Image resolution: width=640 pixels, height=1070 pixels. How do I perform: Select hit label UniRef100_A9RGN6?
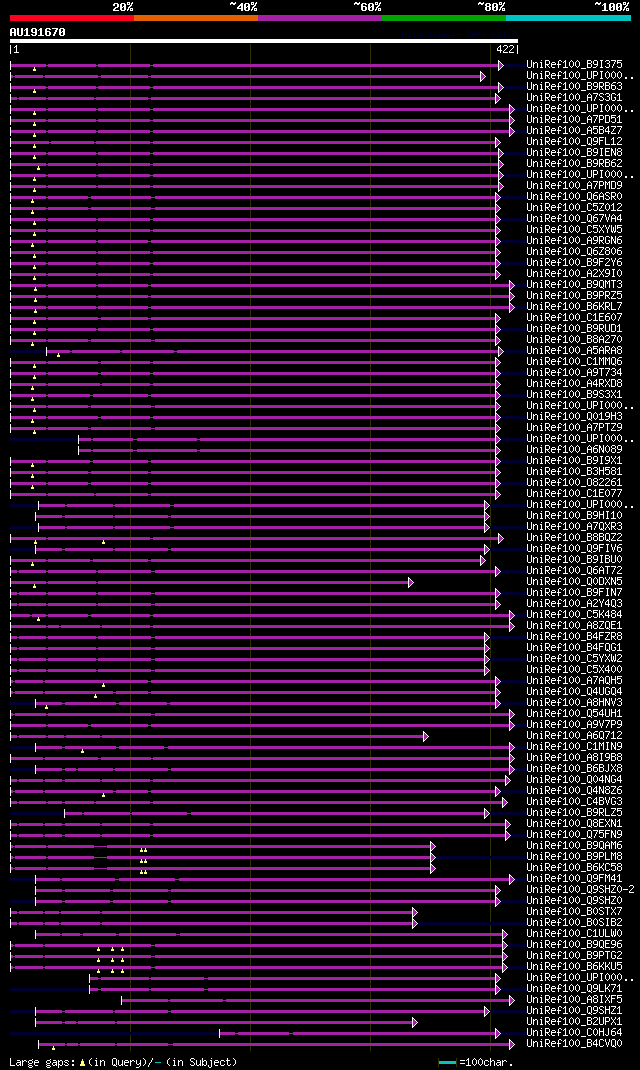pyautogui.click(x=574, y=240)
